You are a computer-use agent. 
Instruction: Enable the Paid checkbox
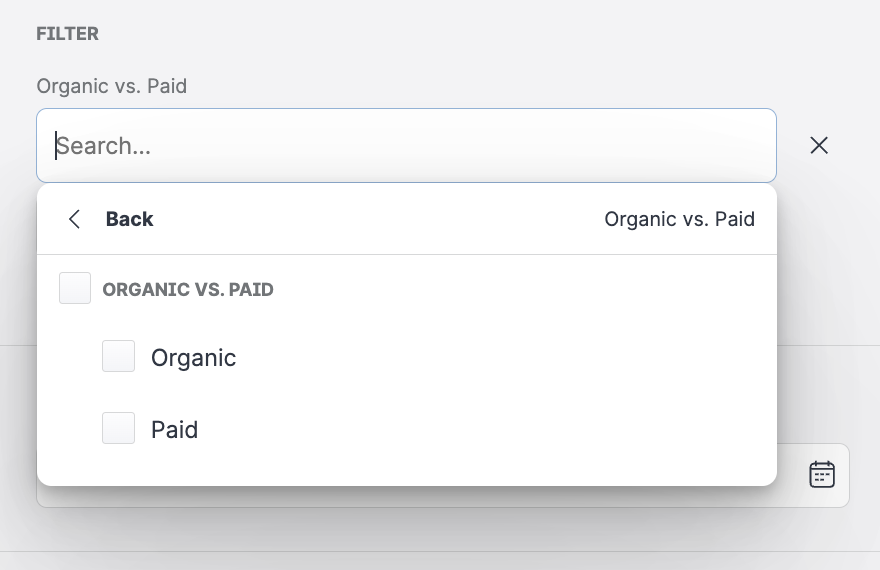coord(118,429)
